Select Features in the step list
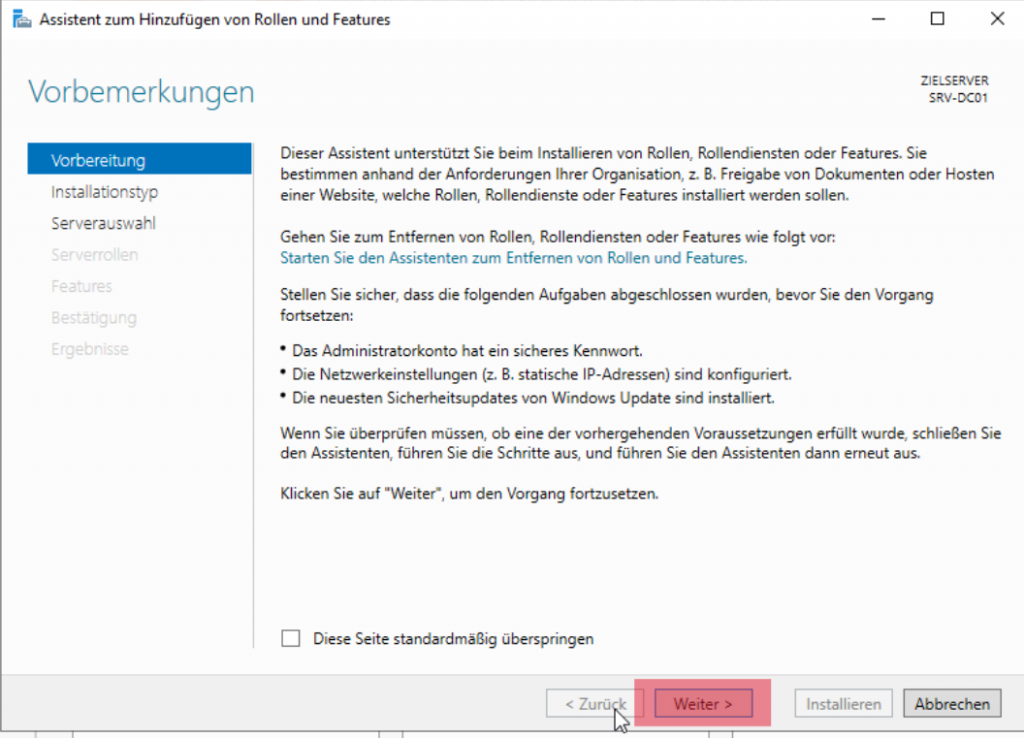The width and height of the screenshot is (1024, 738). coord(81,286)
